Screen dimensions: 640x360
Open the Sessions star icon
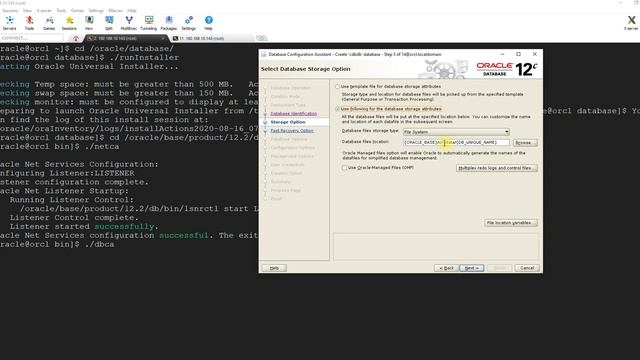(x=69, y=23)
